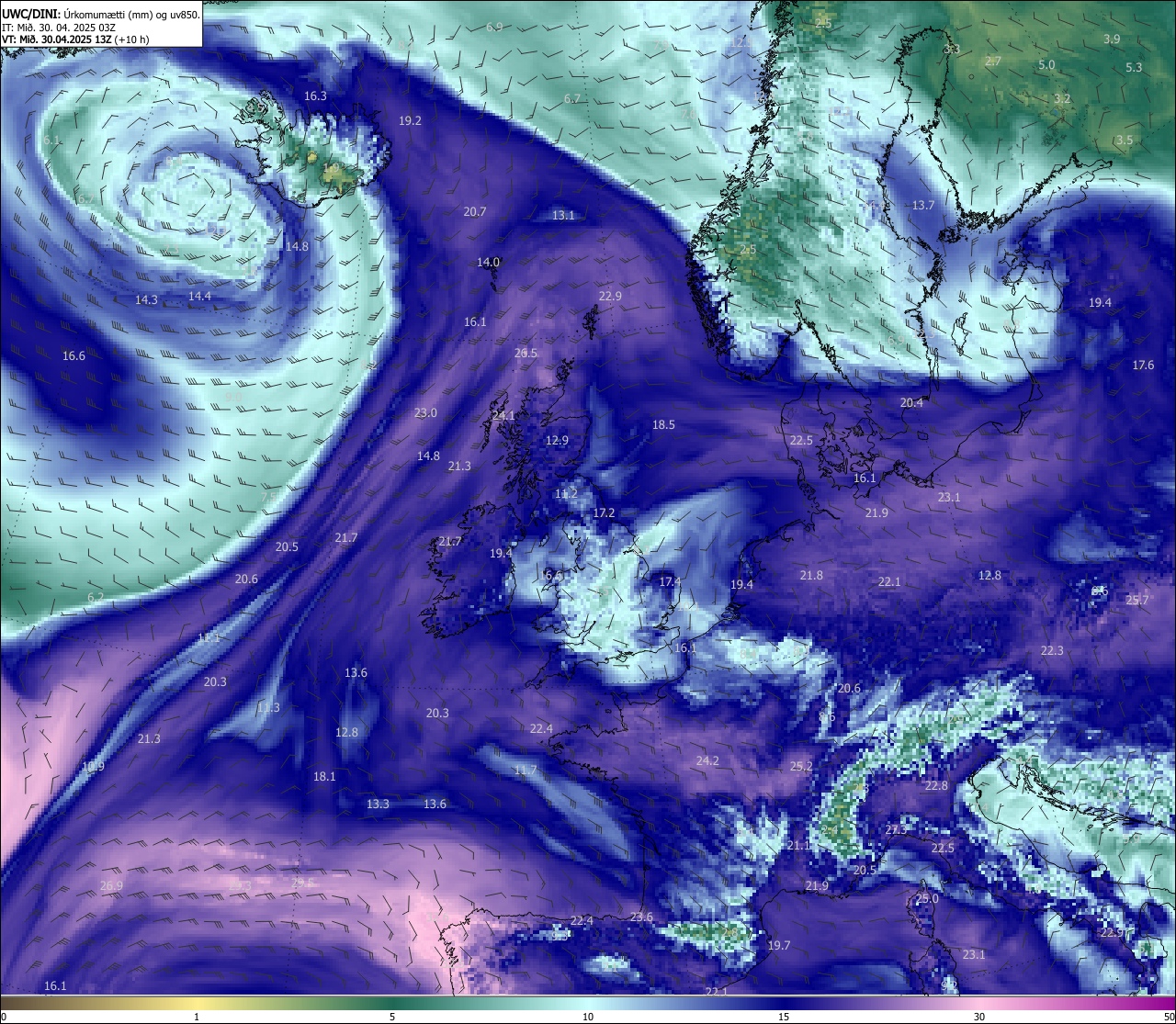Click the title 'UWC/DINI: Úrkomumætti (mm) og uv850.'
The height and width of the screenshot is (1024, 1176).
(x=100, y=15)
